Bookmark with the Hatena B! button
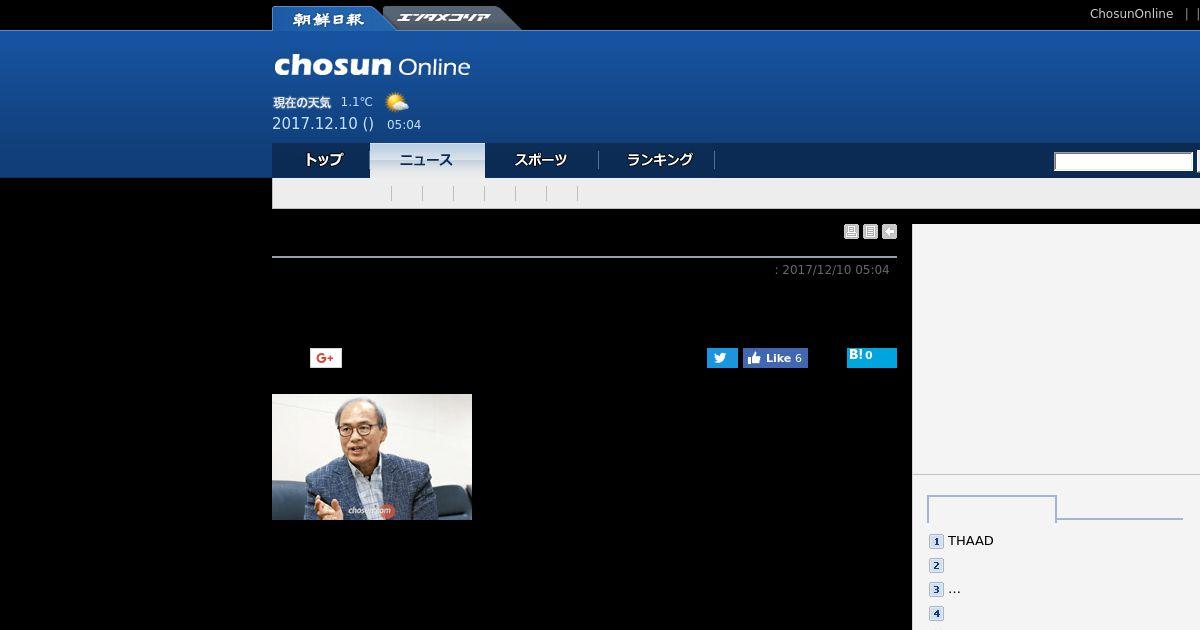 click(872, 357)
